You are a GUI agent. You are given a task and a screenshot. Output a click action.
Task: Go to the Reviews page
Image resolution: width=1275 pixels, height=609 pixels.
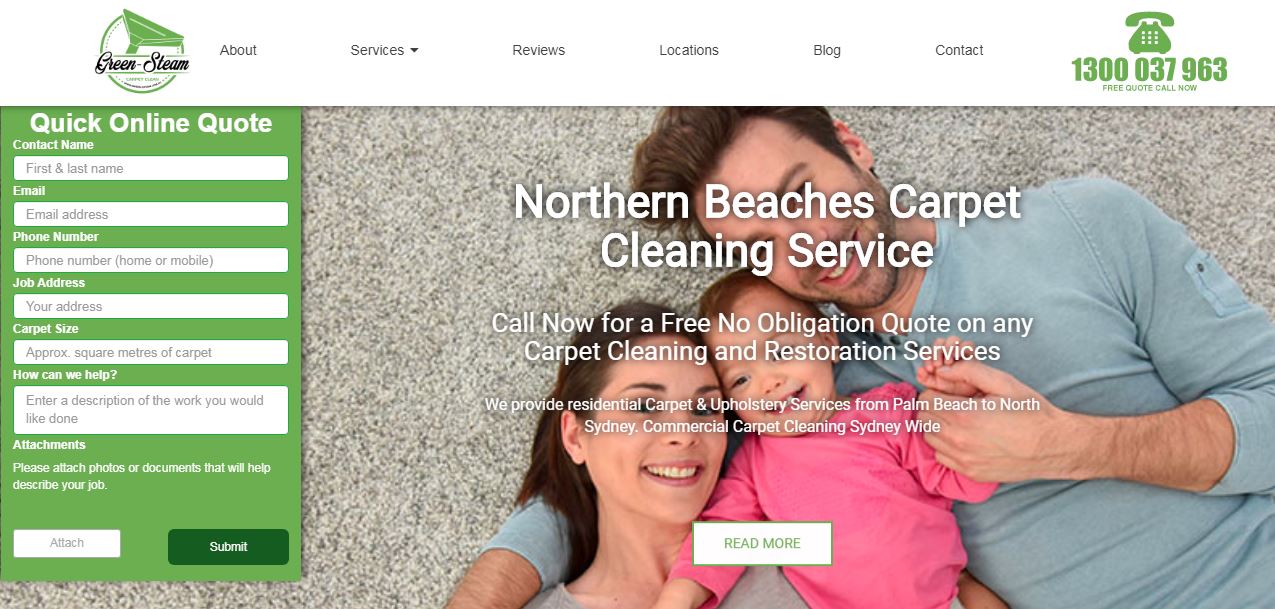pos(538,50)
